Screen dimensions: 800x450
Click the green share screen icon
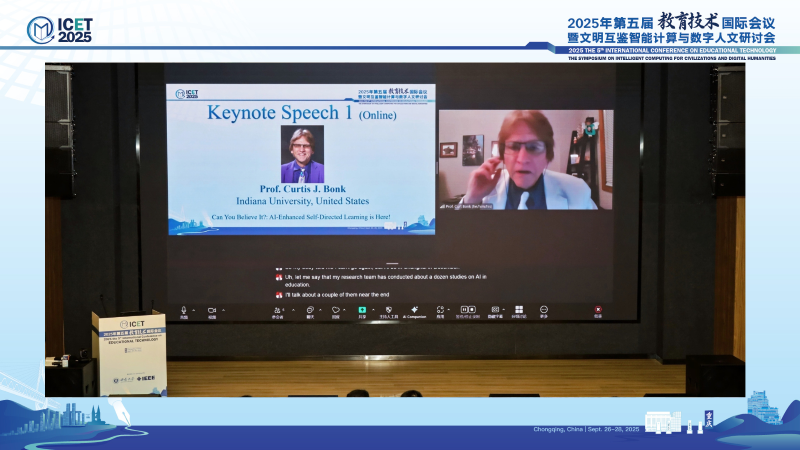(x=362, y=309)
